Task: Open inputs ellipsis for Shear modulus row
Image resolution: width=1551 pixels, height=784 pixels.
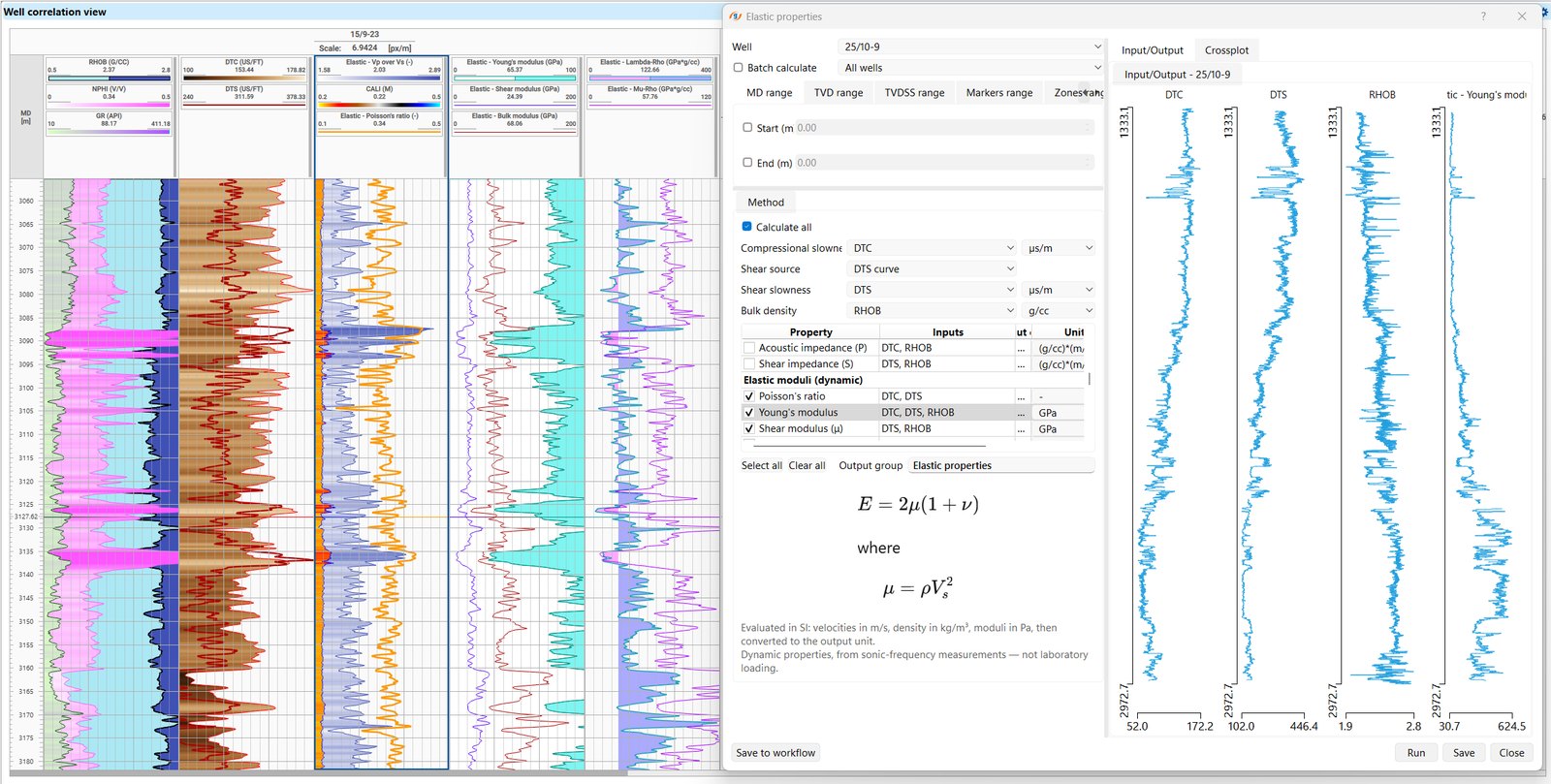Action: coord(1021,428)
